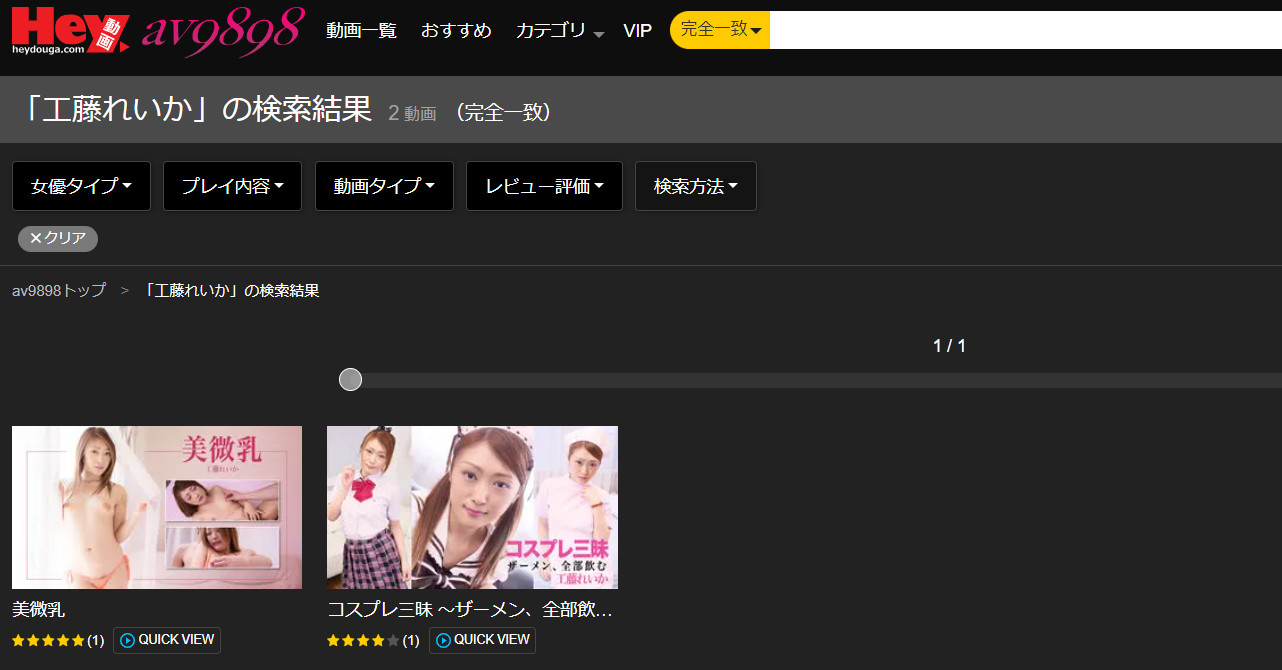Select おすすめ in the top menu
1282x670 pixels.
coord(456,30)
